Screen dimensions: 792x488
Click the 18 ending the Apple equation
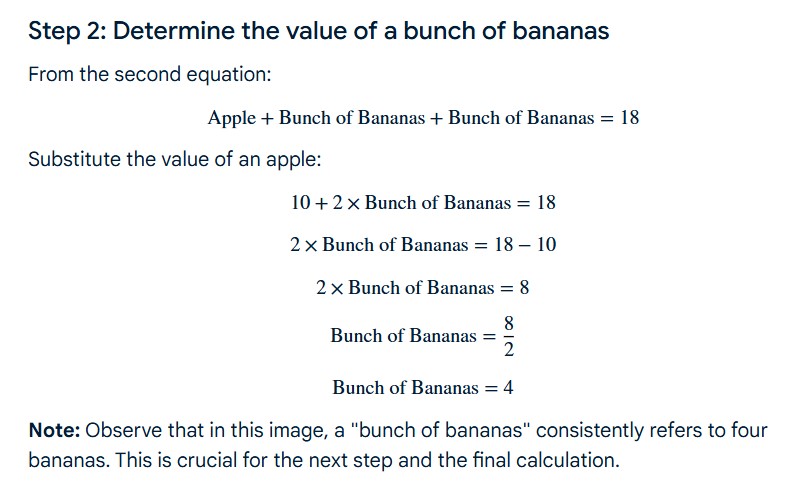click(629, 118)
